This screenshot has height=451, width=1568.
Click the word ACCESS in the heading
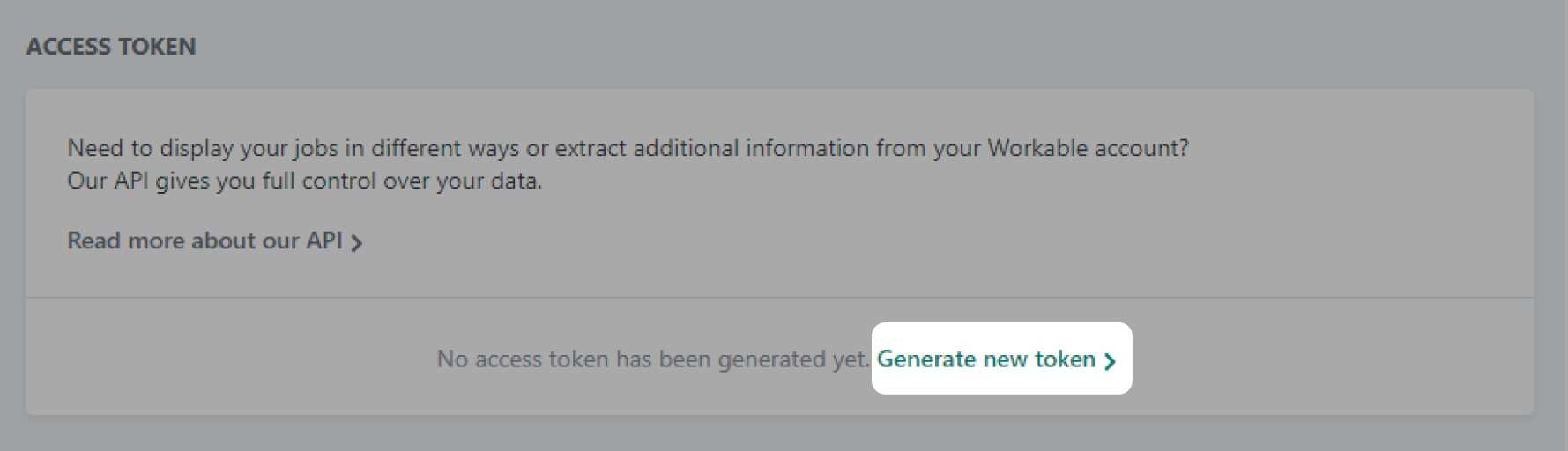pyautogui.click(x=67, y=47)
